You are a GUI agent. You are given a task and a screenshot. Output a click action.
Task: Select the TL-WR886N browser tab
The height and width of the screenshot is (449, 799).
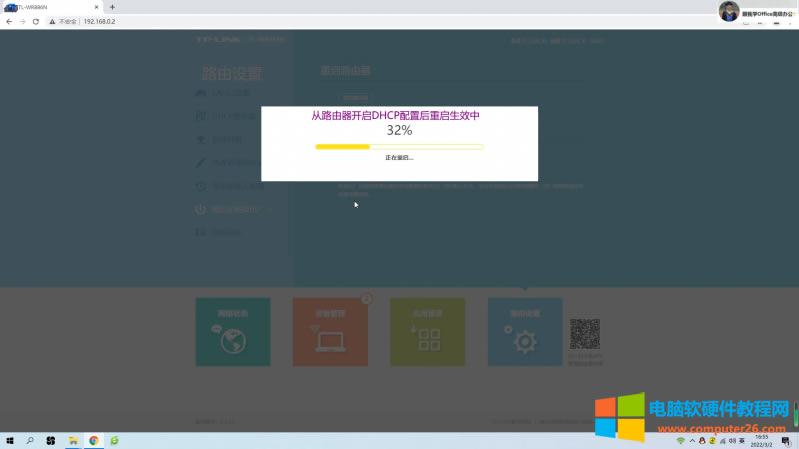[51, 7]
